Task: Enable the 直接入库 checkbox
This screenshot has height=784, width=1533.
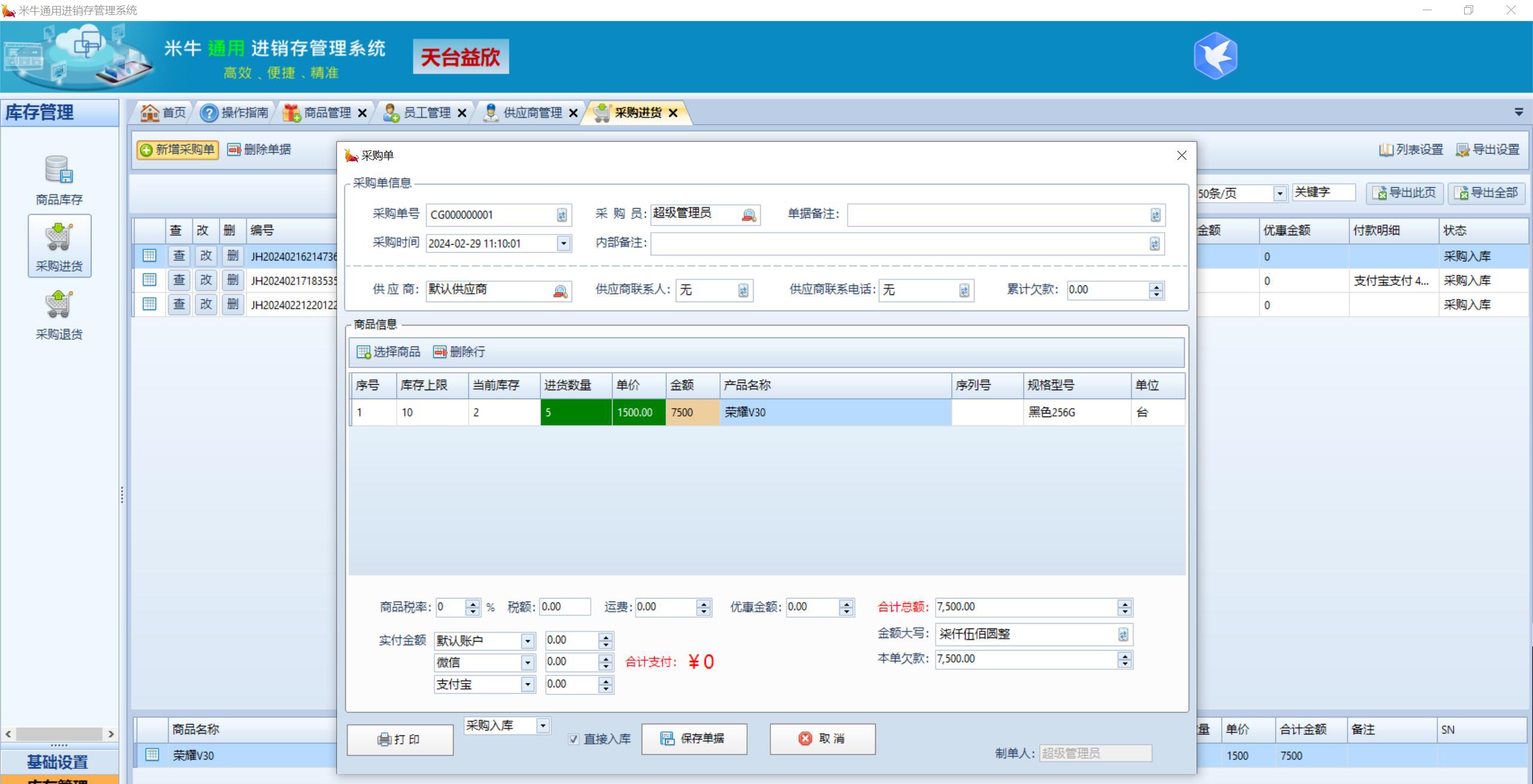Action: [573, 739]
